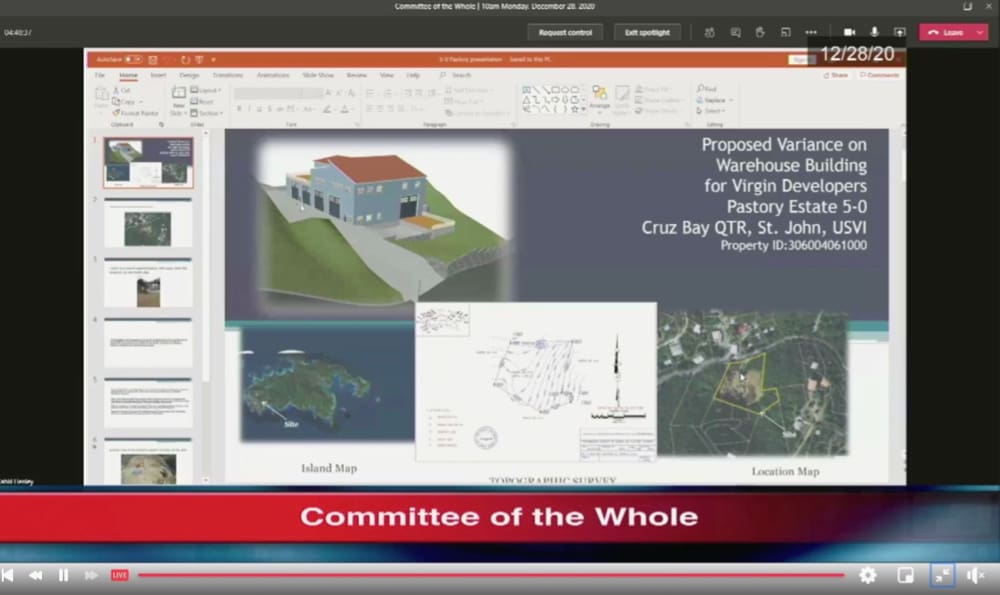This screenshot has width=1000, height=595.
Task: Click the Cut command
Action: point(121,91)
